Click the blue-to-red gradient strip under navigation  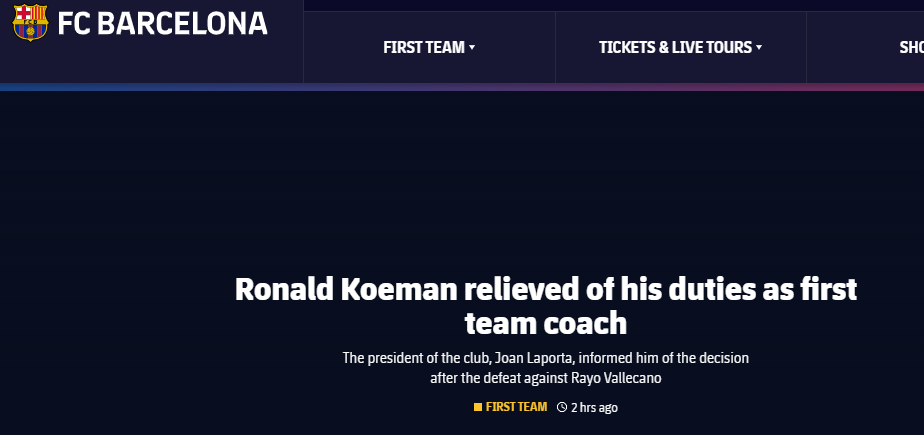tap(462, 87)
